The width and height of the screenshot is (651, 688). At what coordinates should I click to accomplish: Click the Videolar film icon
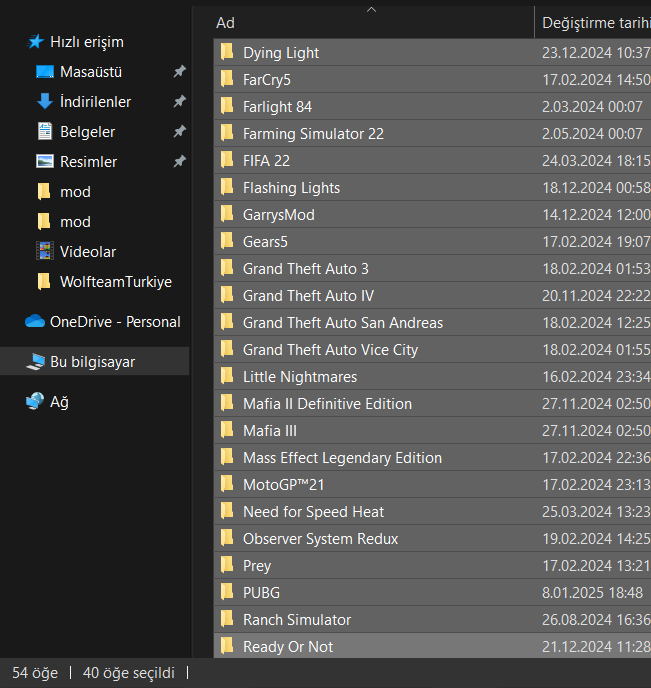[45, 252]
